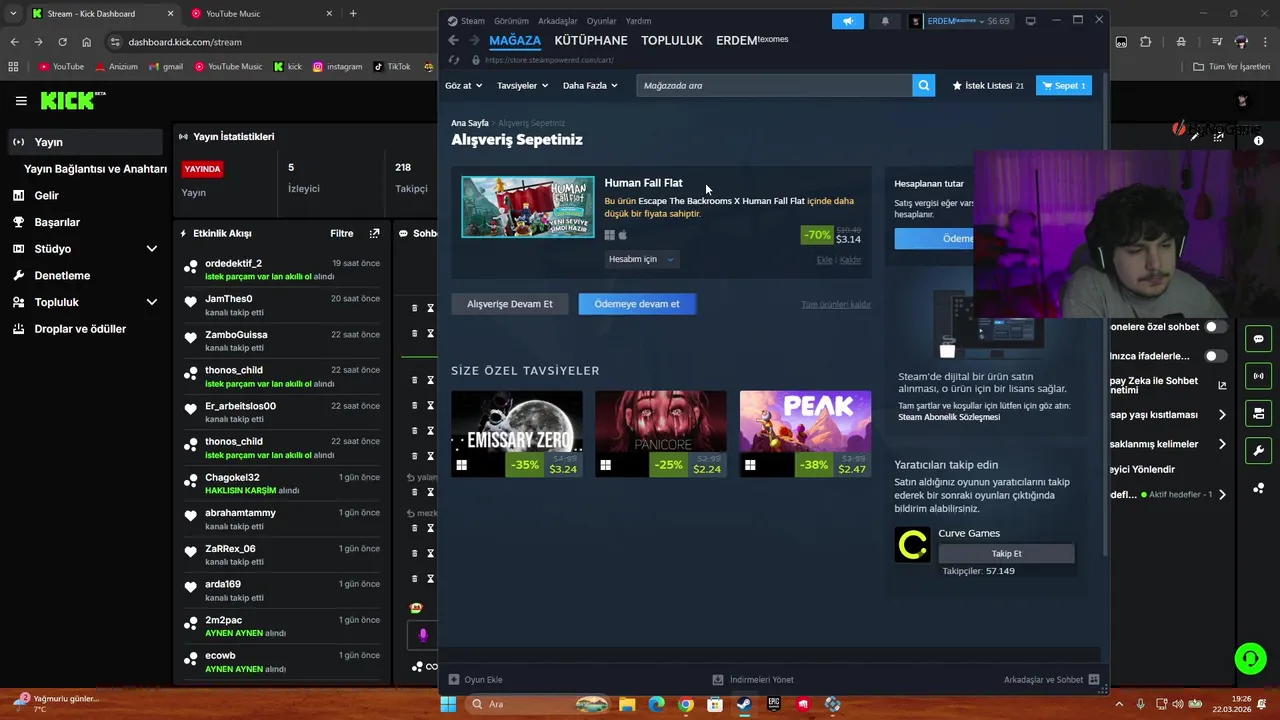The width and height of the screenshot is (1280, 720).
Task: Open the Panicore recommendation
Action: (x=661, y=434)
